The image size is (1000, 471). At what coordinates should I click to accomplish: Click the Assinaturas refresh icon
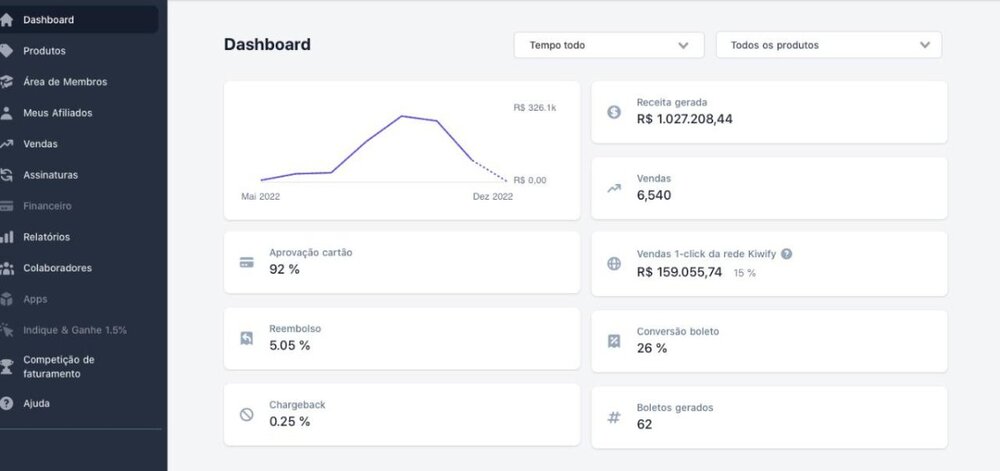pos(6,175)
